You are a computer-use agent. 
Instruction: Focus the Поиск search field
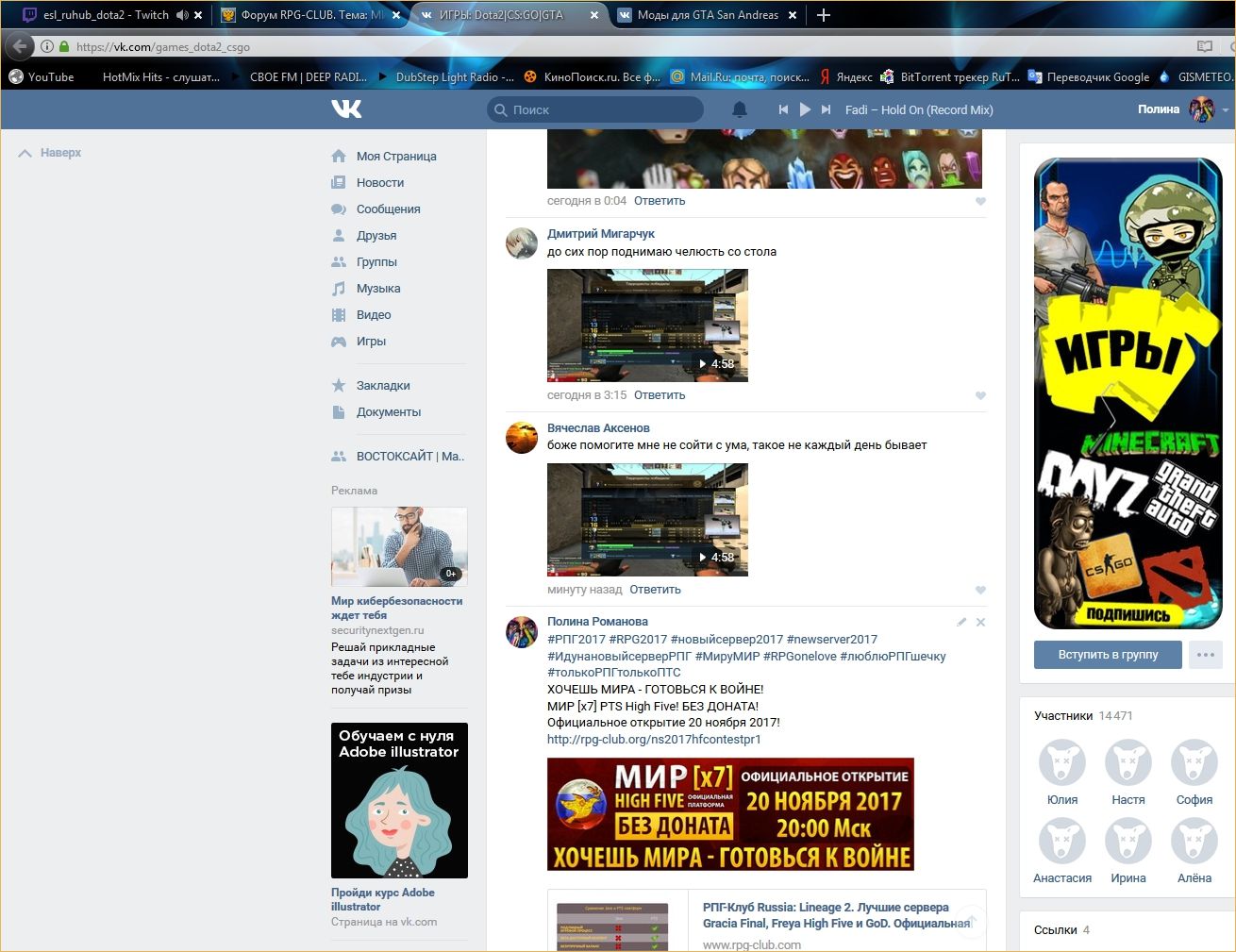(x=595, y=109)
